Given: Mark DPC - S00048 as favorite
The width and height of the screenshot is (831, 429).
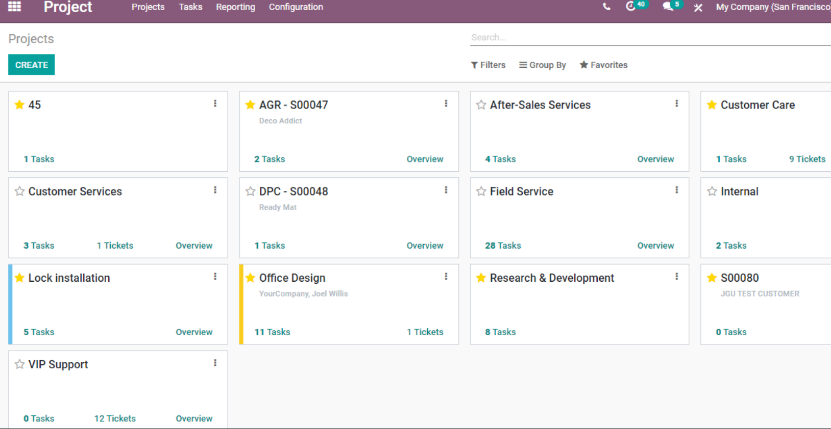Looking at the screenshot, I should tap(250, 191).
